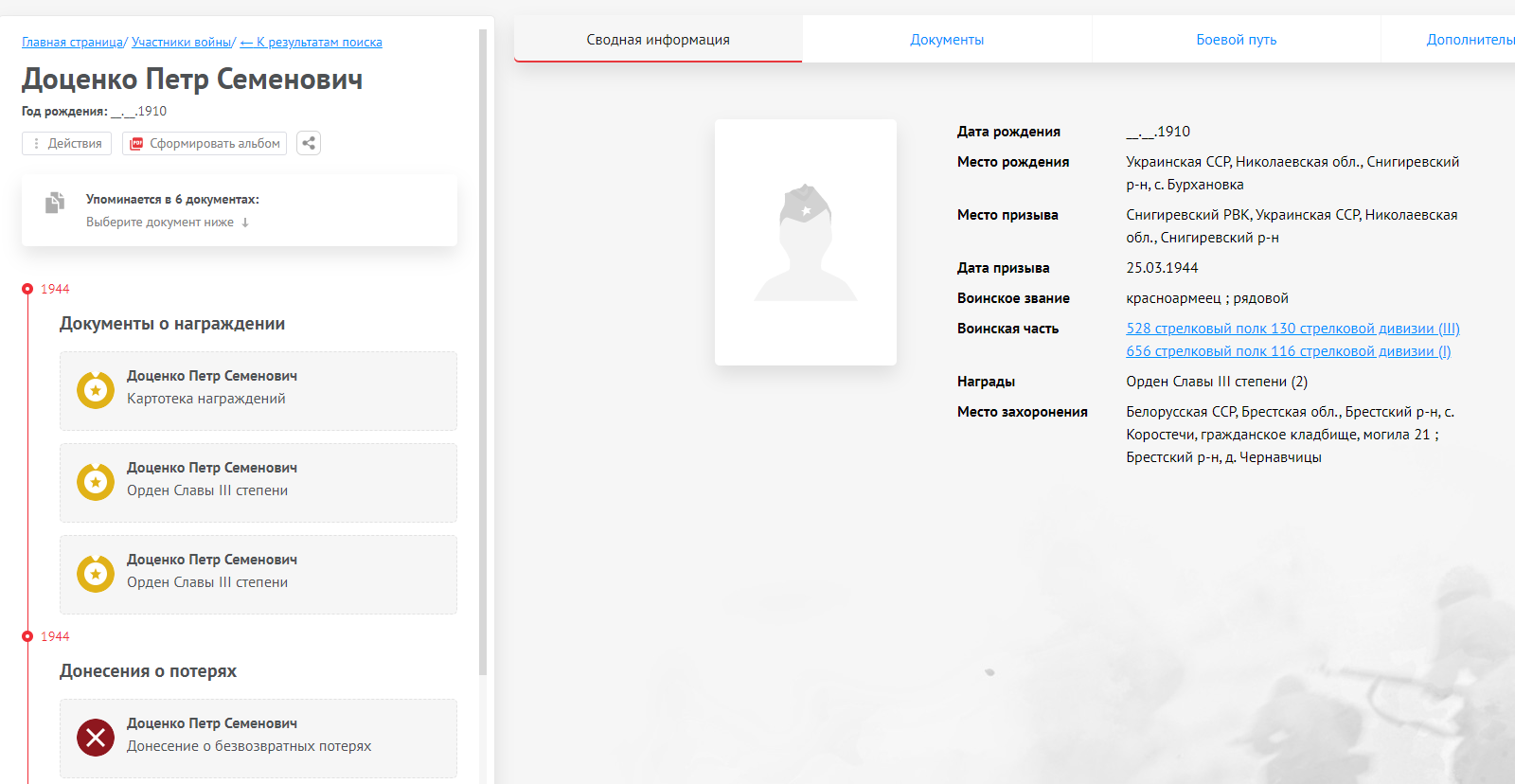Open the Боевой путь tab
Viewport: 1515px width, 784px height.
(x=1236, y=40)
